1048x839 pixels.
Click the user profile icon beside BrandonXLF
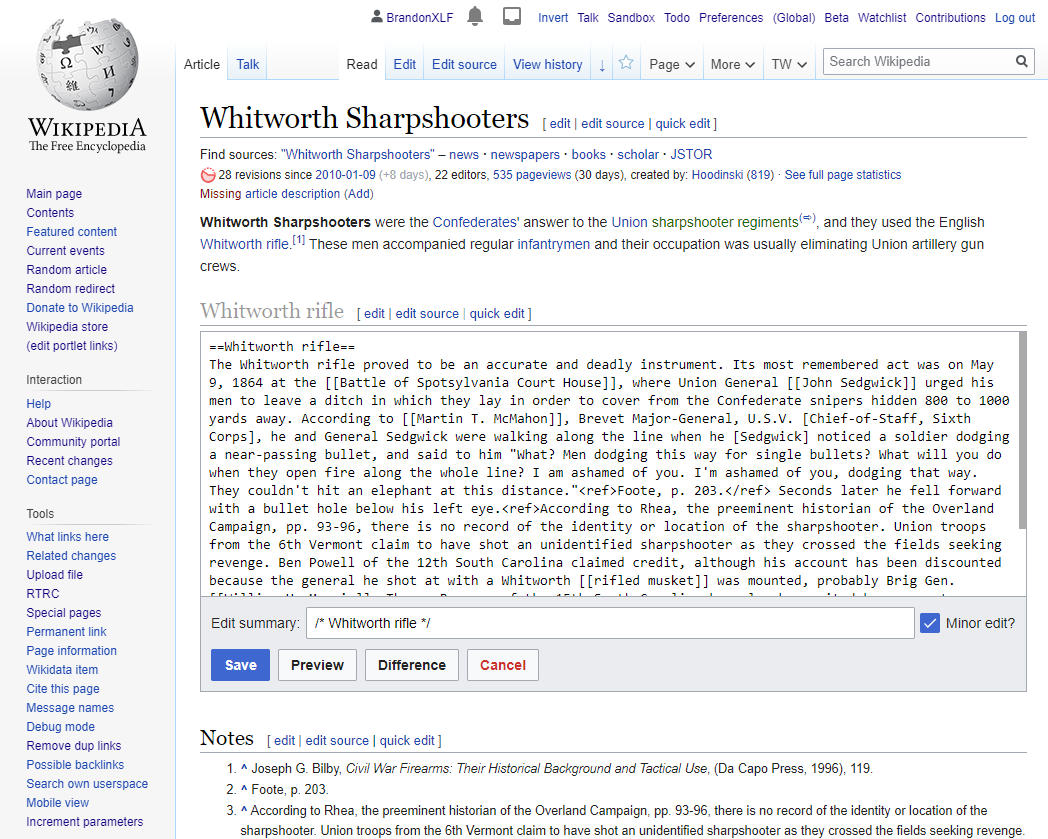pos(377,17)
